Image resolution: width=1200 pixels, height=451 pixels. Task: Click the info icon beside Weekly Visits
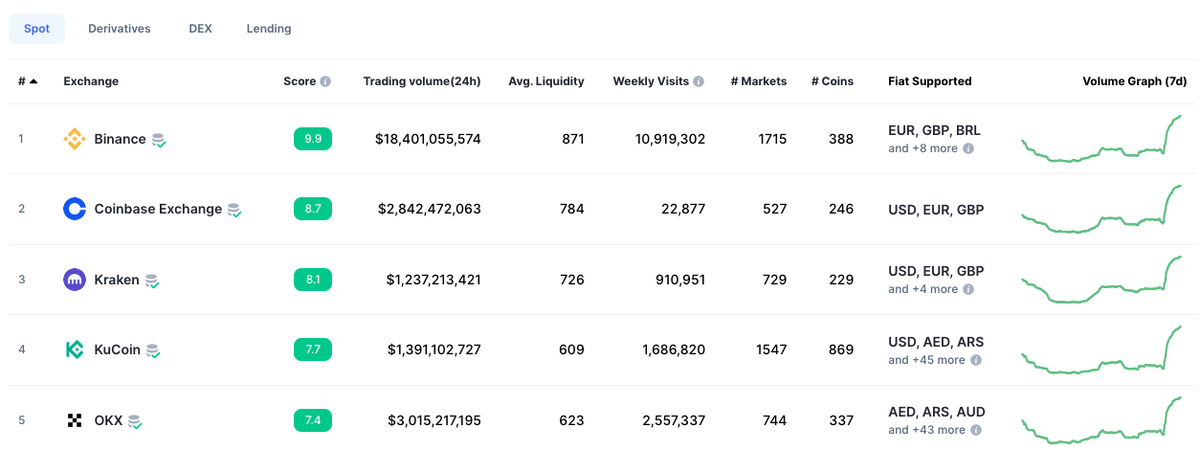[699, 82]
